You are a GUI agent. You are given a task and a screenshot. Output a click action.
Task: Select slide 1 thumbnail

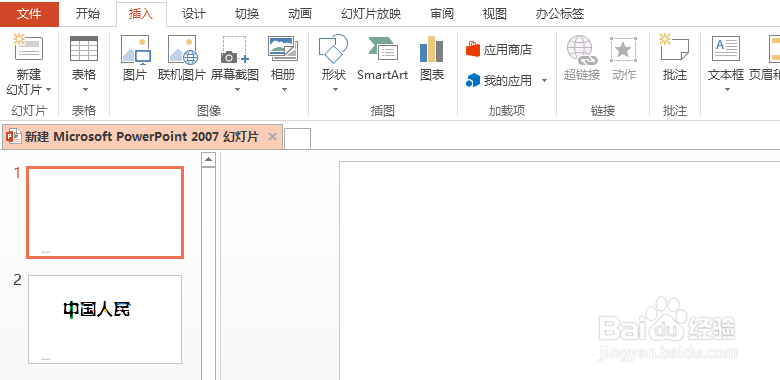click(105, 212)
